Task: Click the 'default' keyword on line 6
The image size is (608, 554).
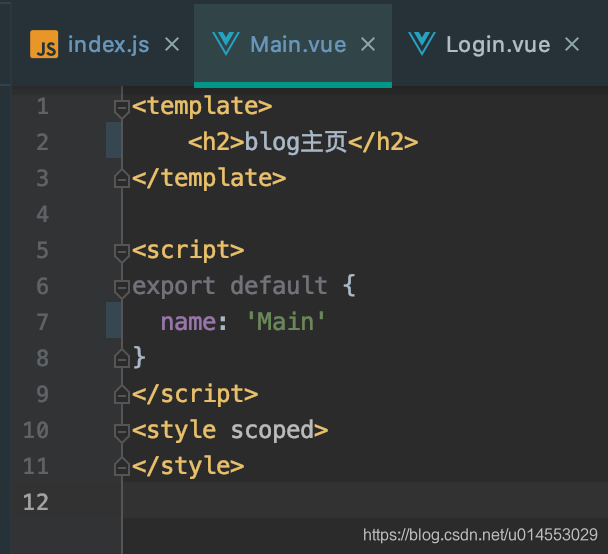Action: [279, 285]
